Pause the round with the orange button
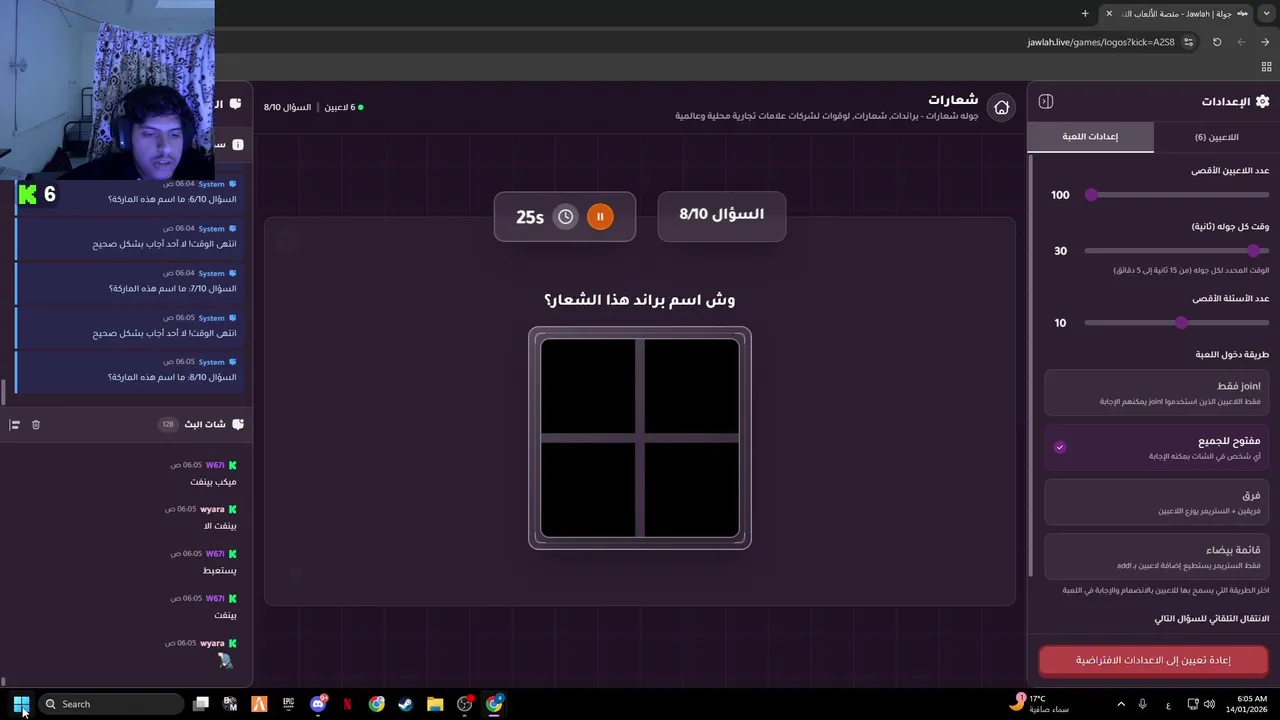The image size is (1280, 720). point(600,216)
